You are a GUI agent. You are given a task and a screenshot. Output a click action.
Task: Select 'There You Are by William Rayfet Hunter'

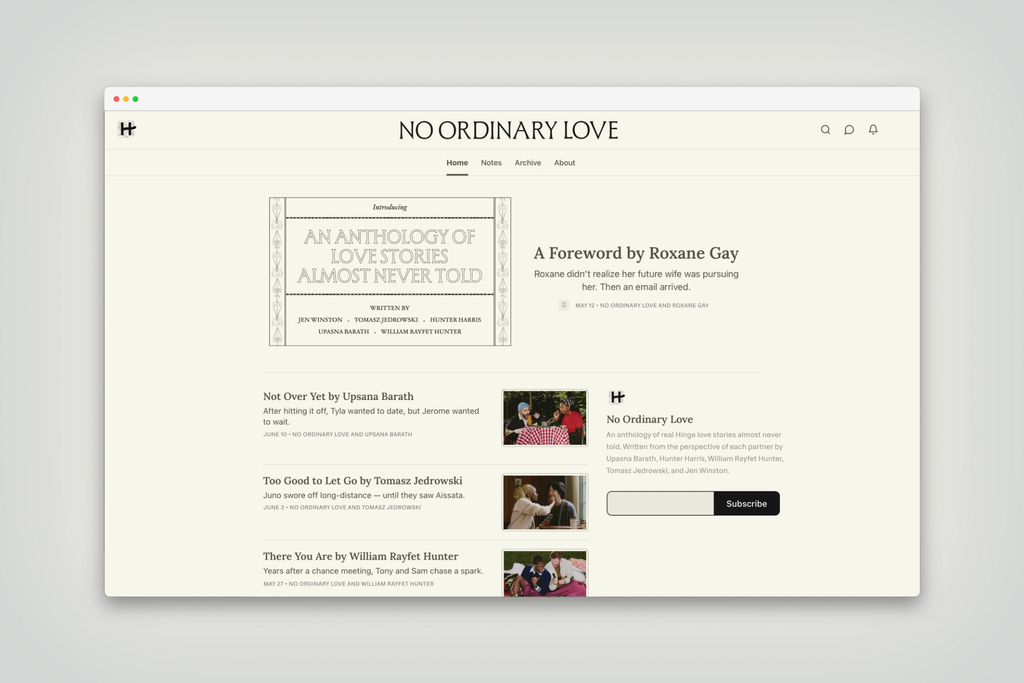[358, 556]
